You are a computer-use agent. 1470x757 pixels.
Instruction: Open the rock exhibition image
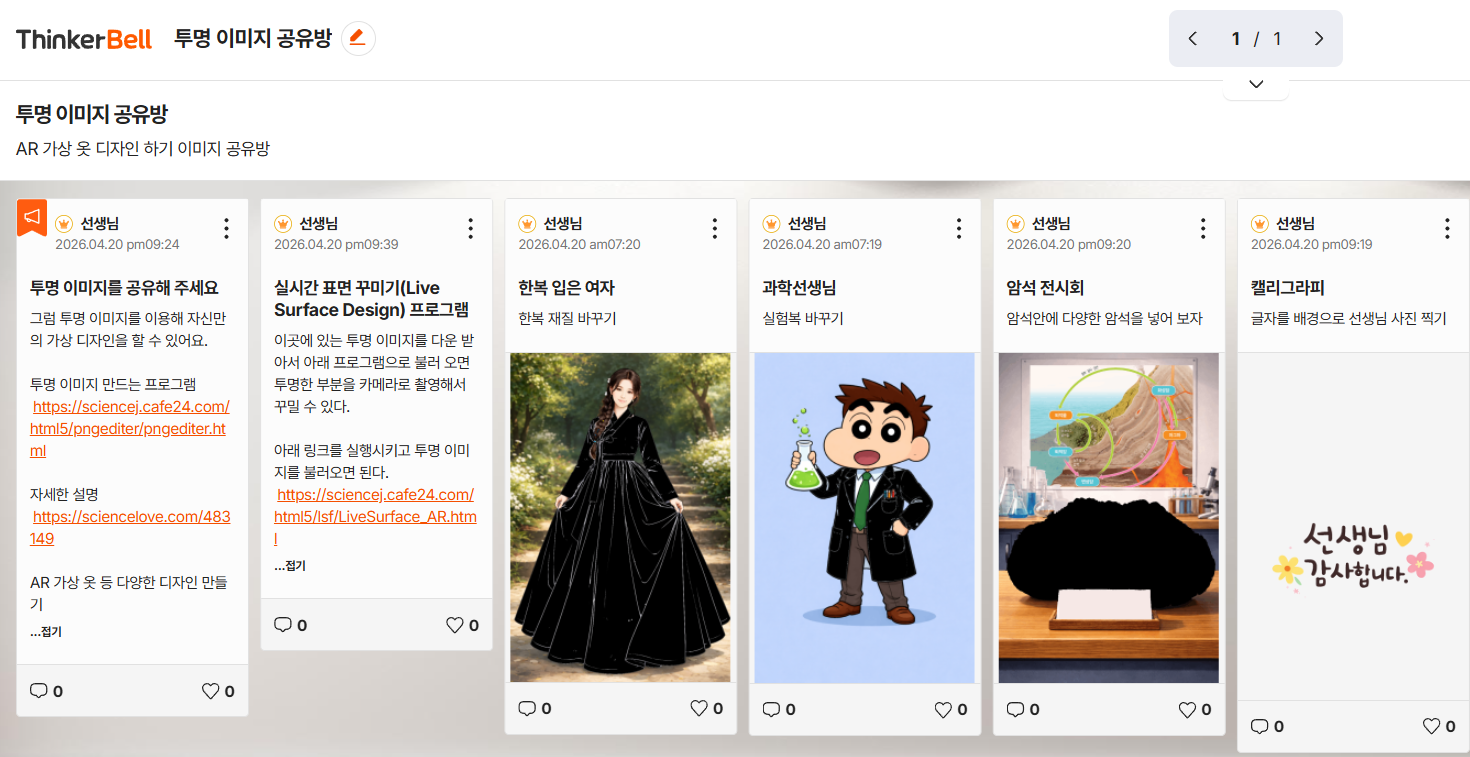[x=1109, y=518]
